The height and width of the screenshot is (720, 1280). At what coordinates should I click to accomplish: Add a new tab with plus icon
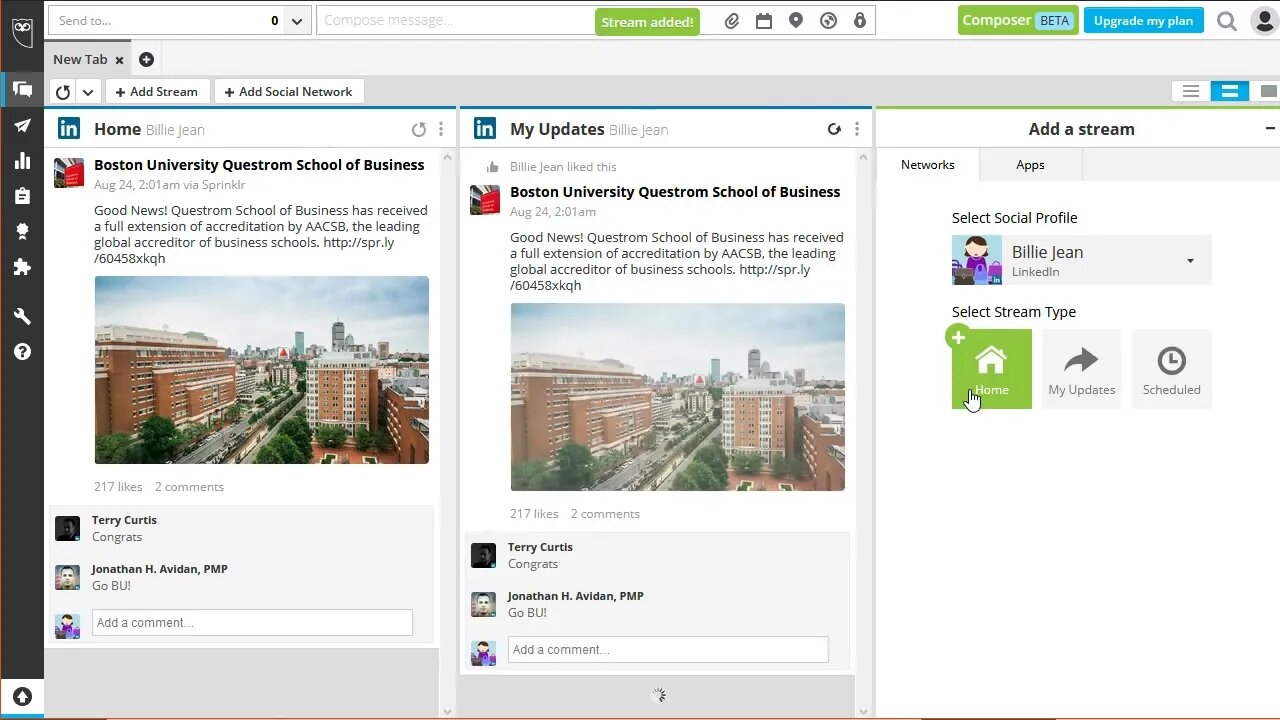pos(146,60)
